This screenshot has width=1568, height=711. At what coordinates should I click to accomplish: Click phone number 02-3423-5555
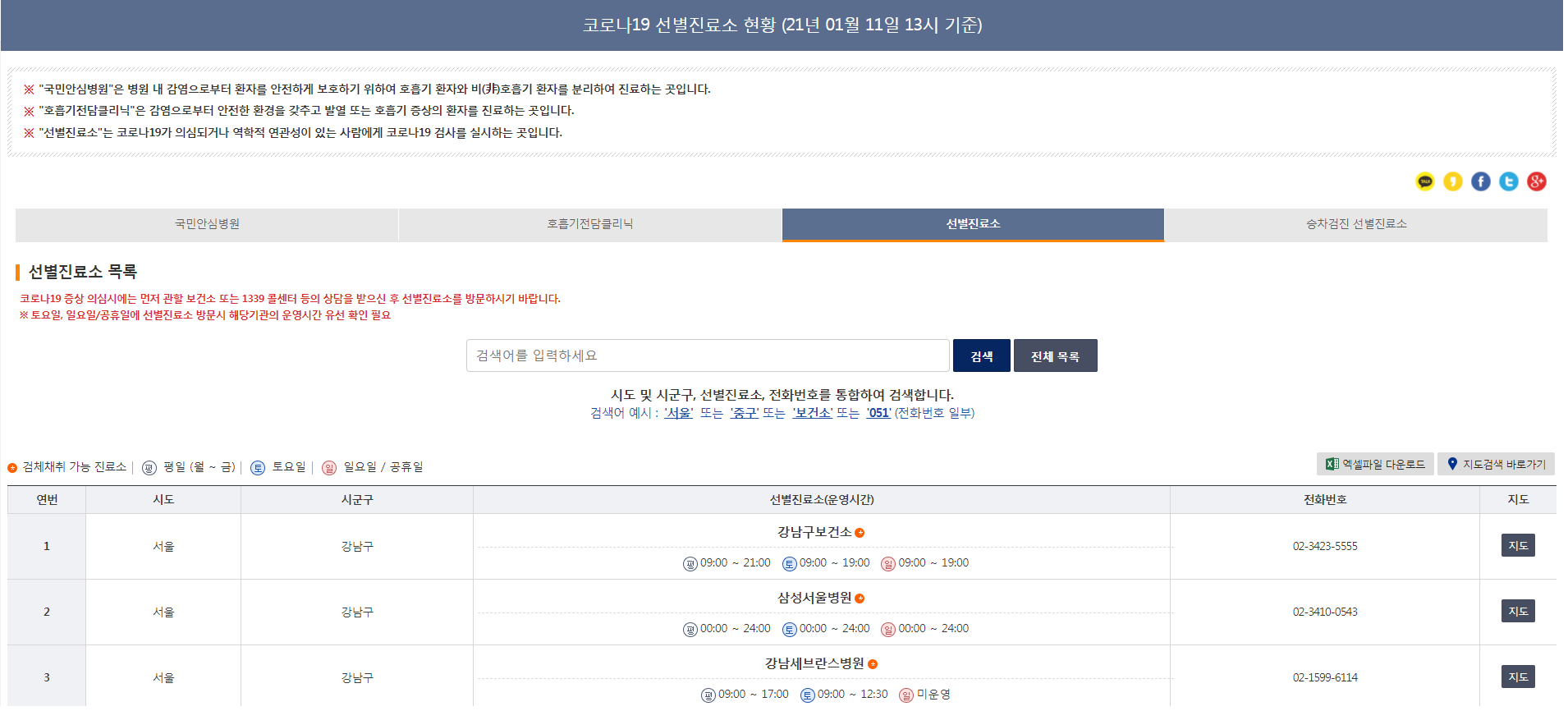click(x=1325, y=547)
